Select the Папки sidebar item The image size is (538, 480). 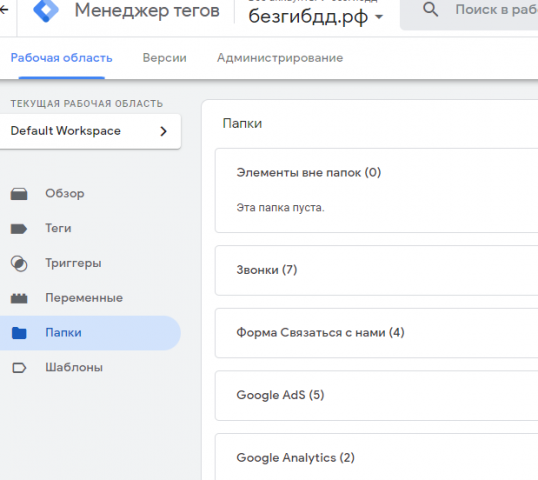(x=90, y=333)
